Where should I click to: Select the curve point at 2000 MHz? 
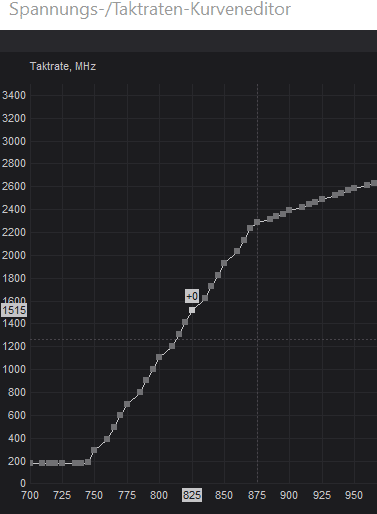coord(237,251)
